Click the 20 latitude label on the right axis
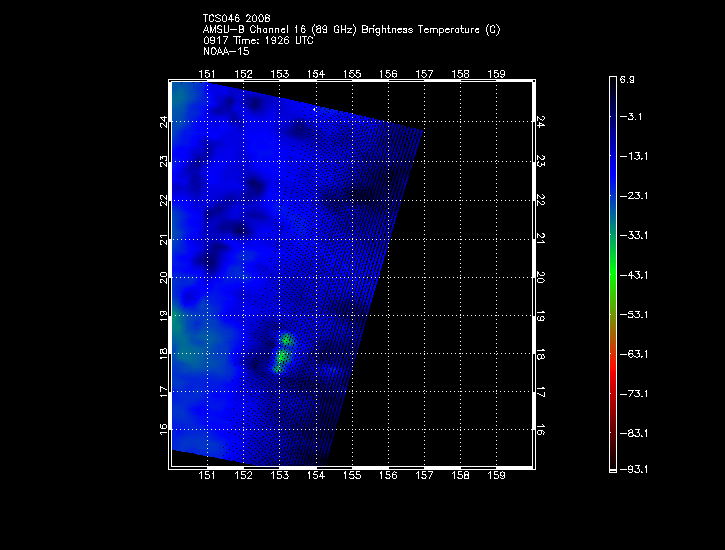This screenshot has width=725, height=550. [540, 277]
